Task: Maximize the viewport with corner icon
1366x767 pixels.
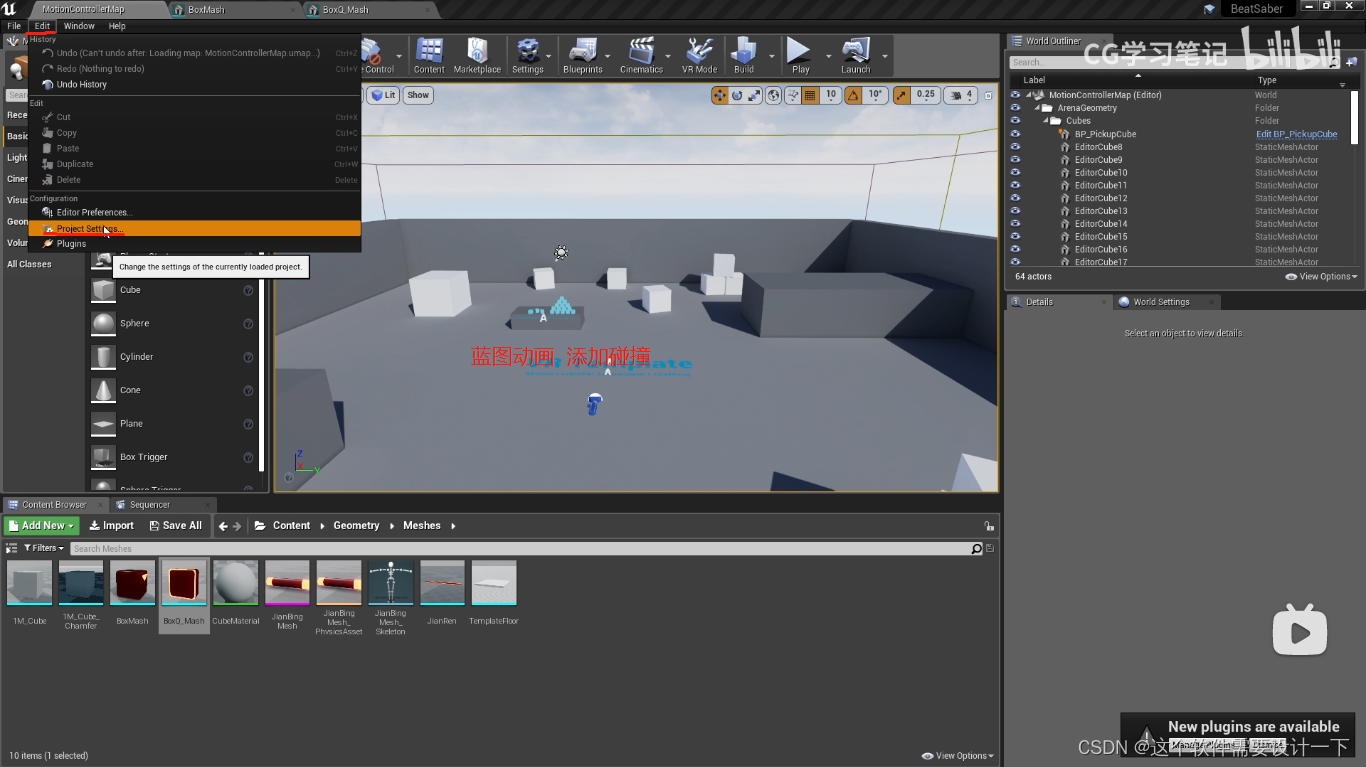Action: coord(989,96)
